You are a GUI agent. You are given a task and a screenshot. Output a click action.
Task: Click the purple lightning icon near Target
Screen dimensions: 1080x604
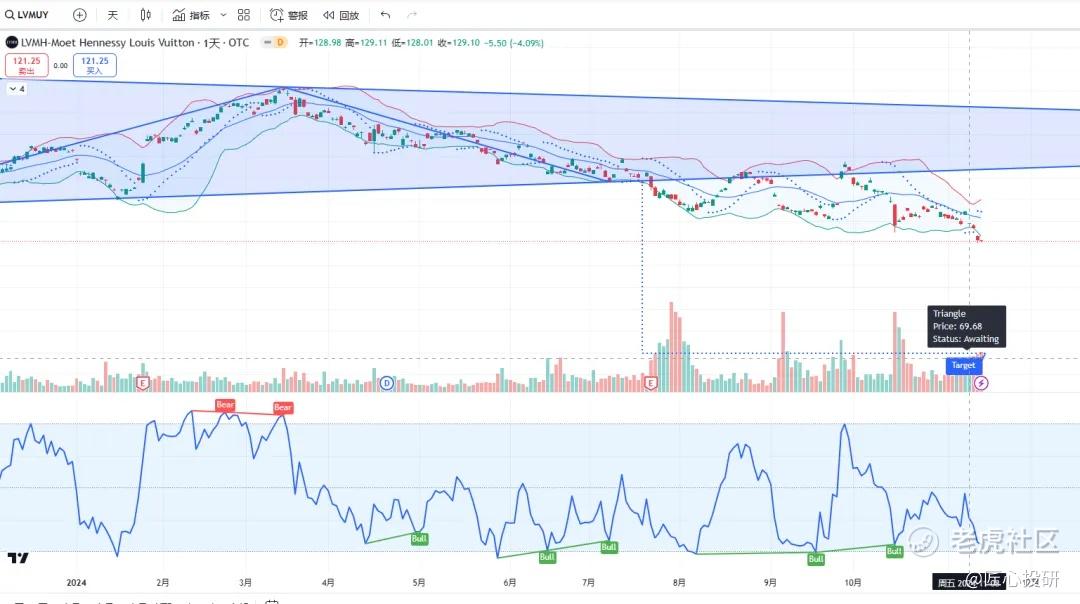coord(981,383)
